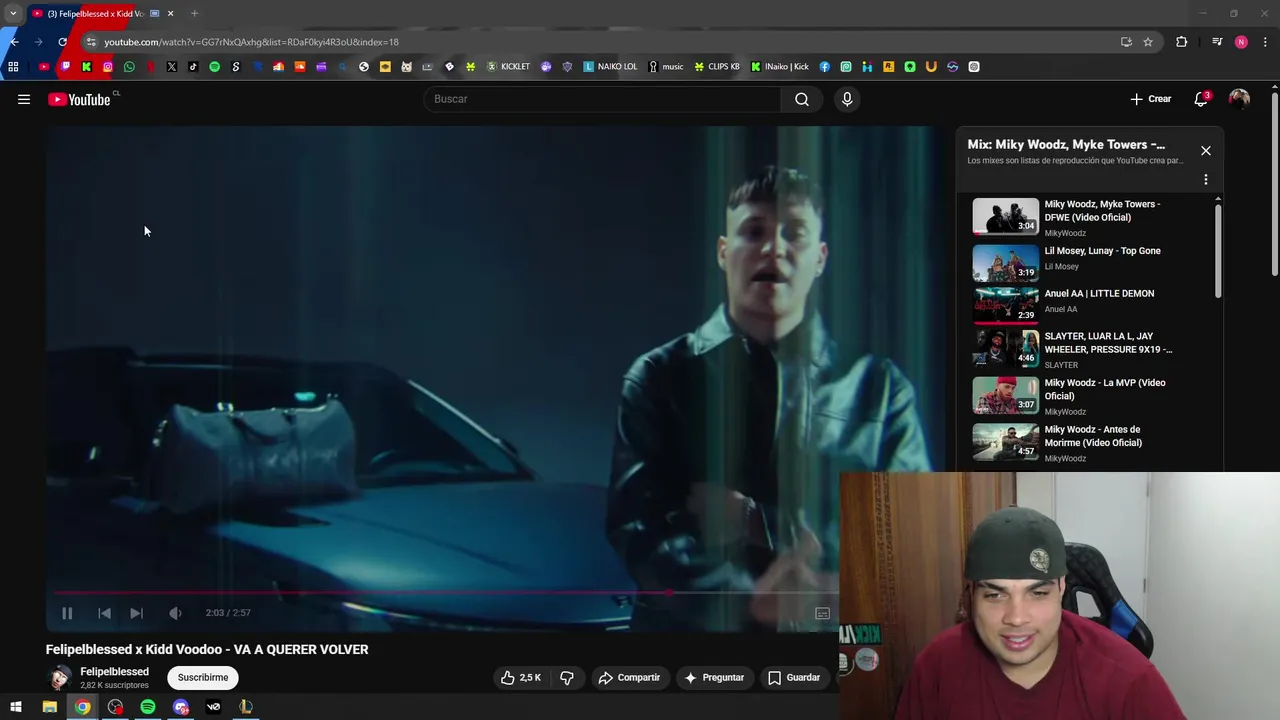Pause the video
This screenshot has height=720, width=1280.
[67, 613]
